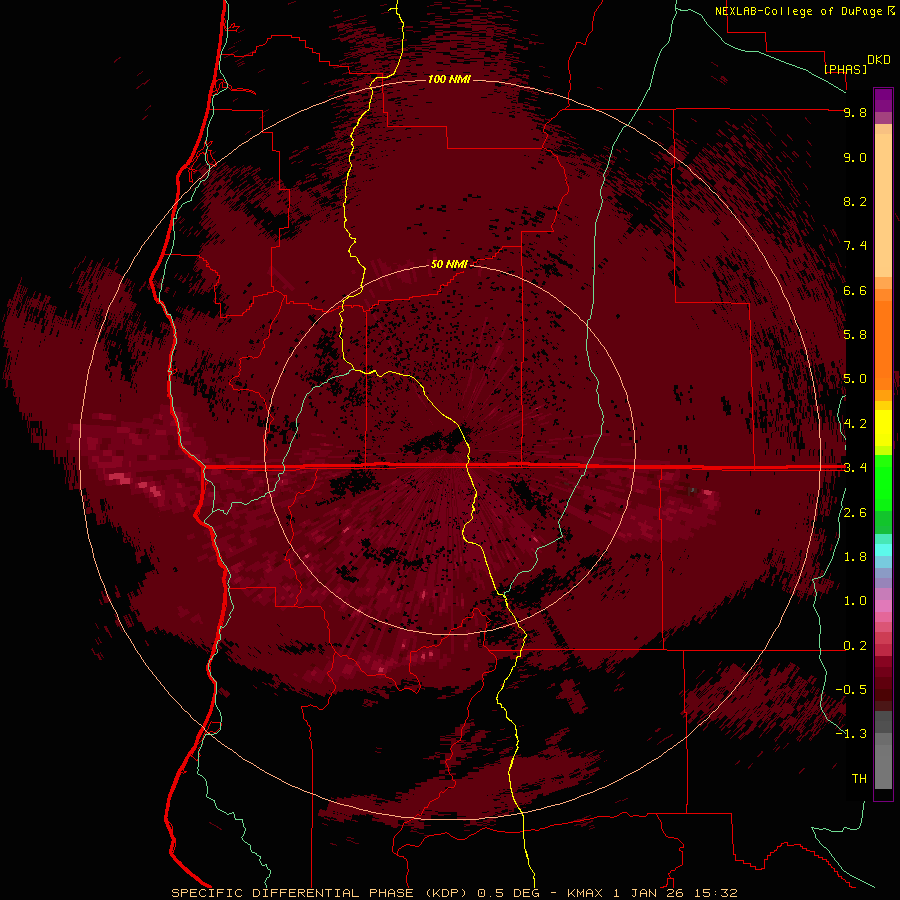Click the TH threshold label

[x=859, y=778]
